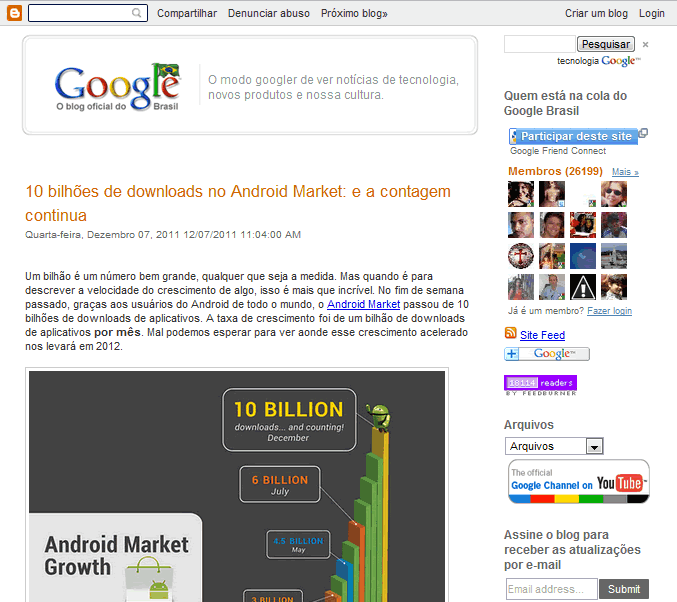Go to Próximo blog»
Image resolution: width=677 pixels, height=602 pixels.
pos(354,14)
